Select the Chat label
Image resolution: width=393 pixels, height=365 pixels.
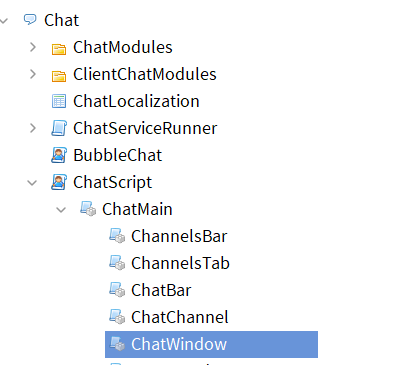[x=61, y=20]
